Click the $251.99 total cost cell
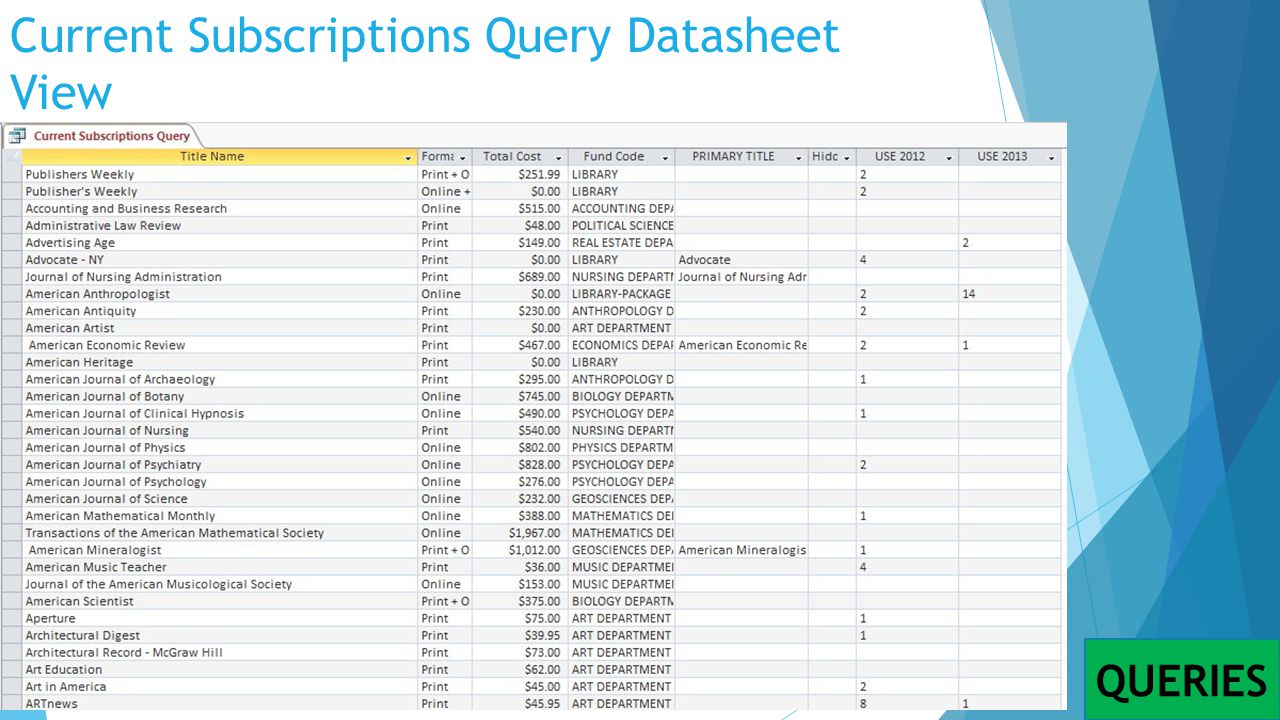Viewport: 1280px width, 720px height. tap(520, 174)
